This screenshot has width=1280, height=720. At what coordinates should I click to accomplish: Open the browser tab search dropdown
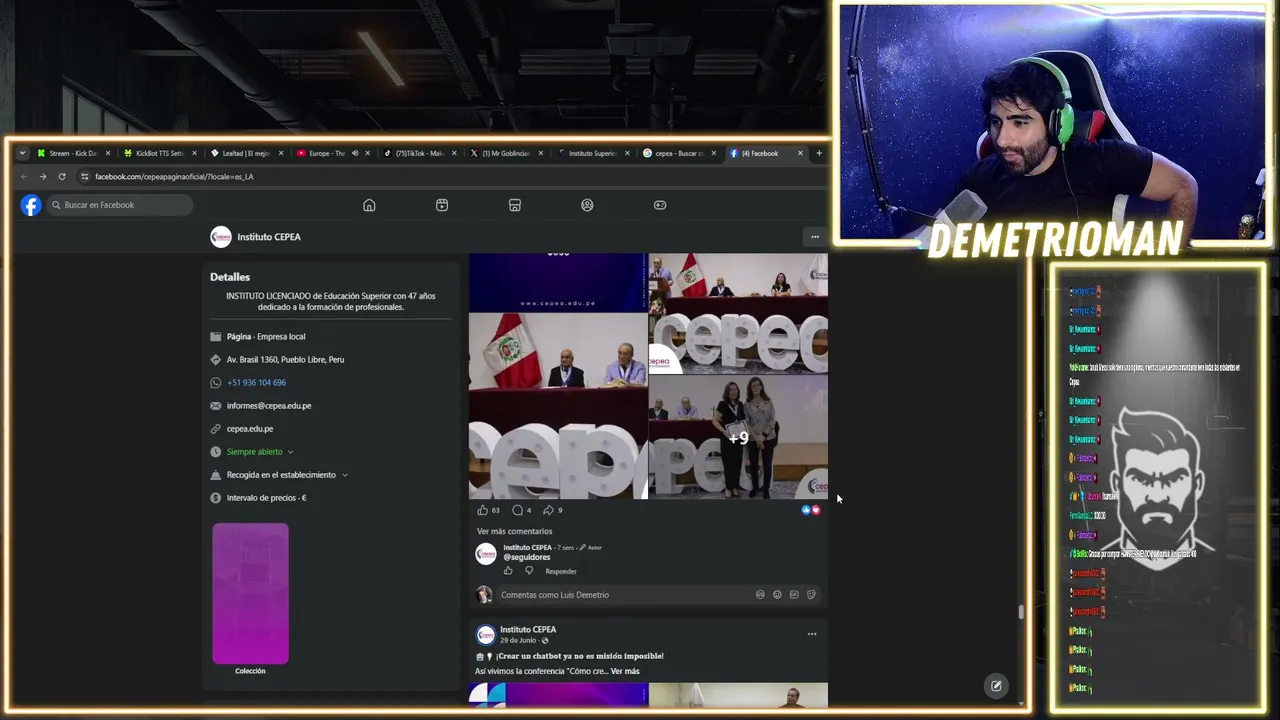coord(22,153)
